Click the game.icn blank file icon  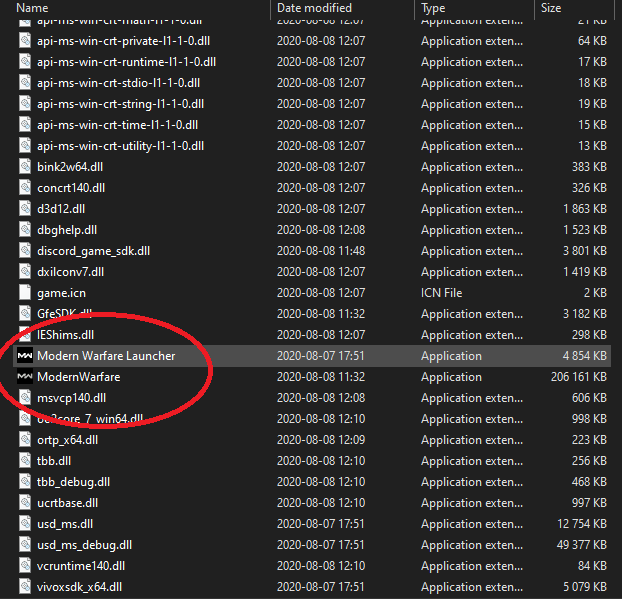(x=25, y=293)
